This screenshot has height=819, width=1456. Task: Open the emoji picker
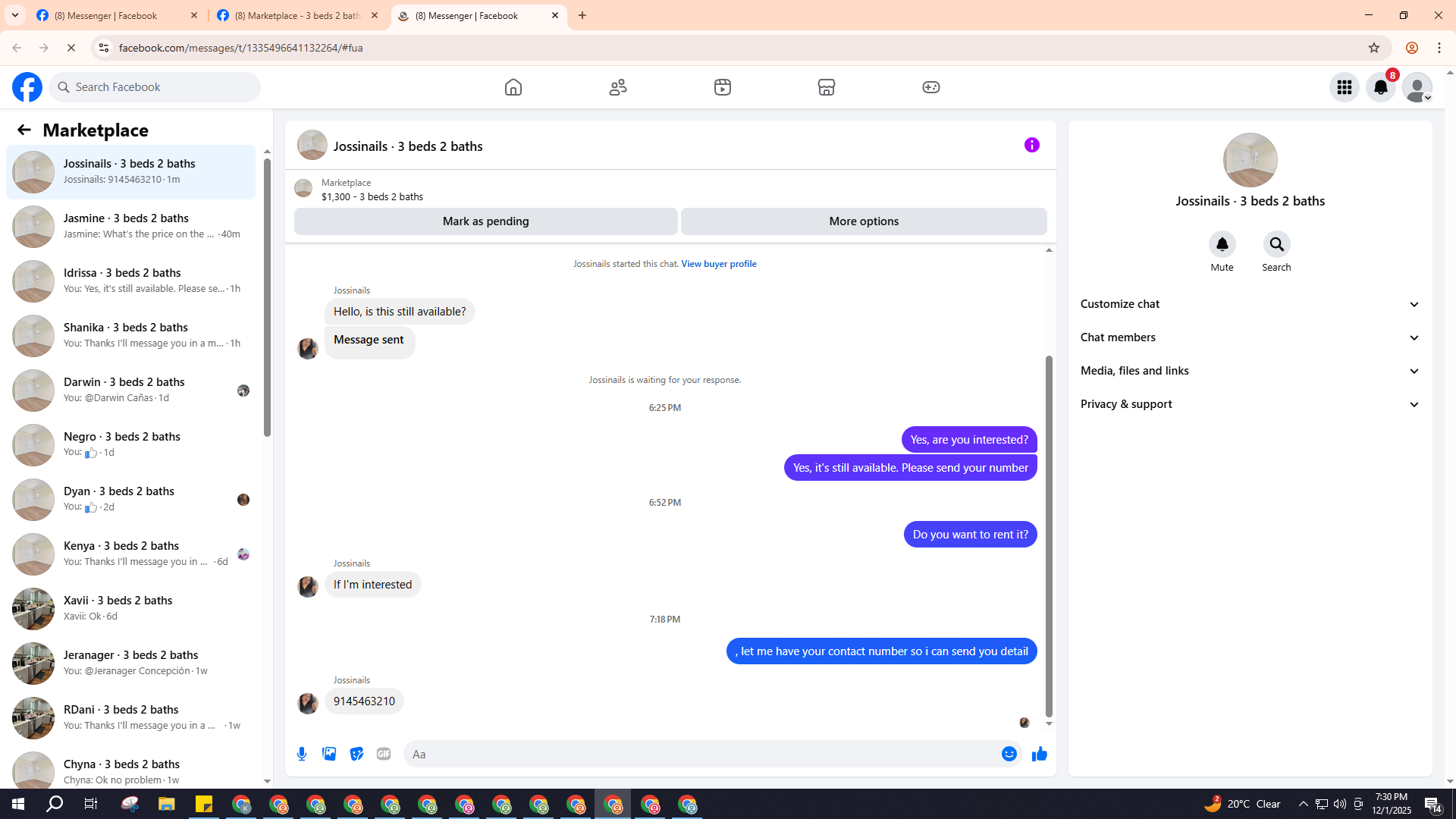[1009, 754]
